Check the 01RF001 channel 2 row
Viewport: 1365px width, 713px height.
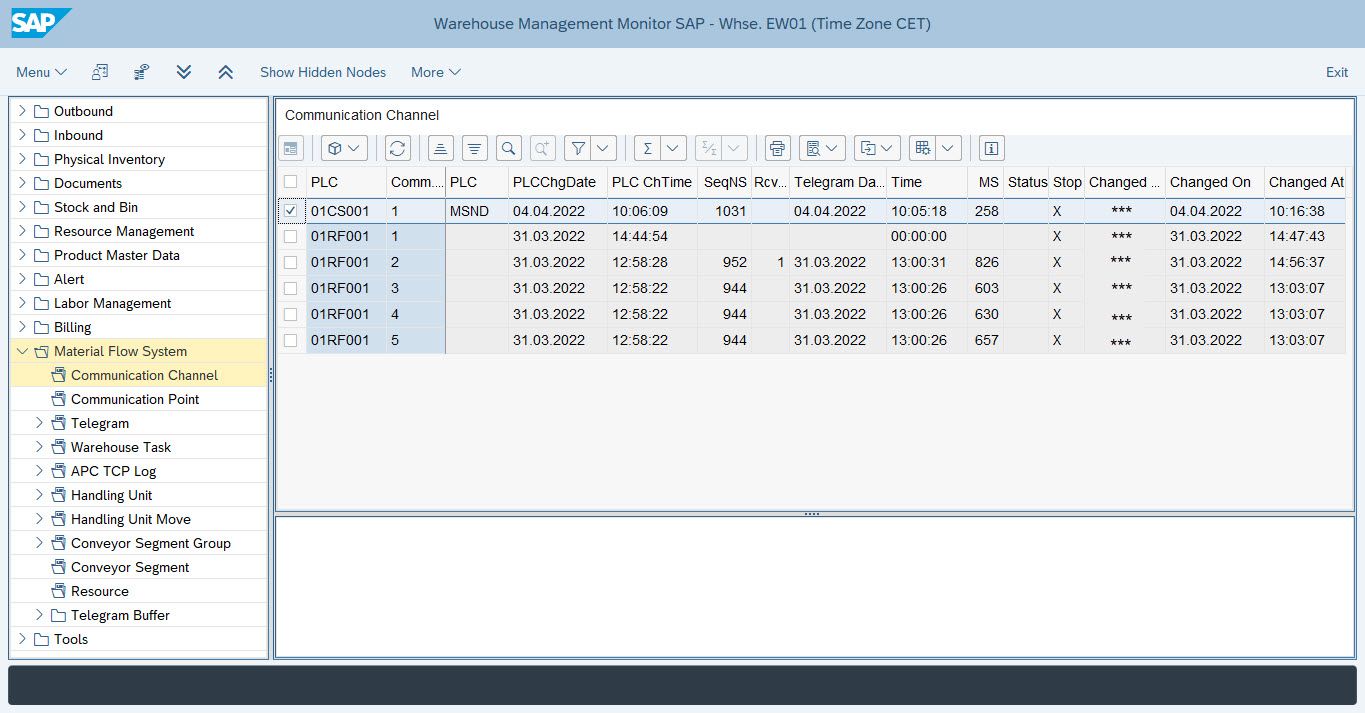coord(290,262)
